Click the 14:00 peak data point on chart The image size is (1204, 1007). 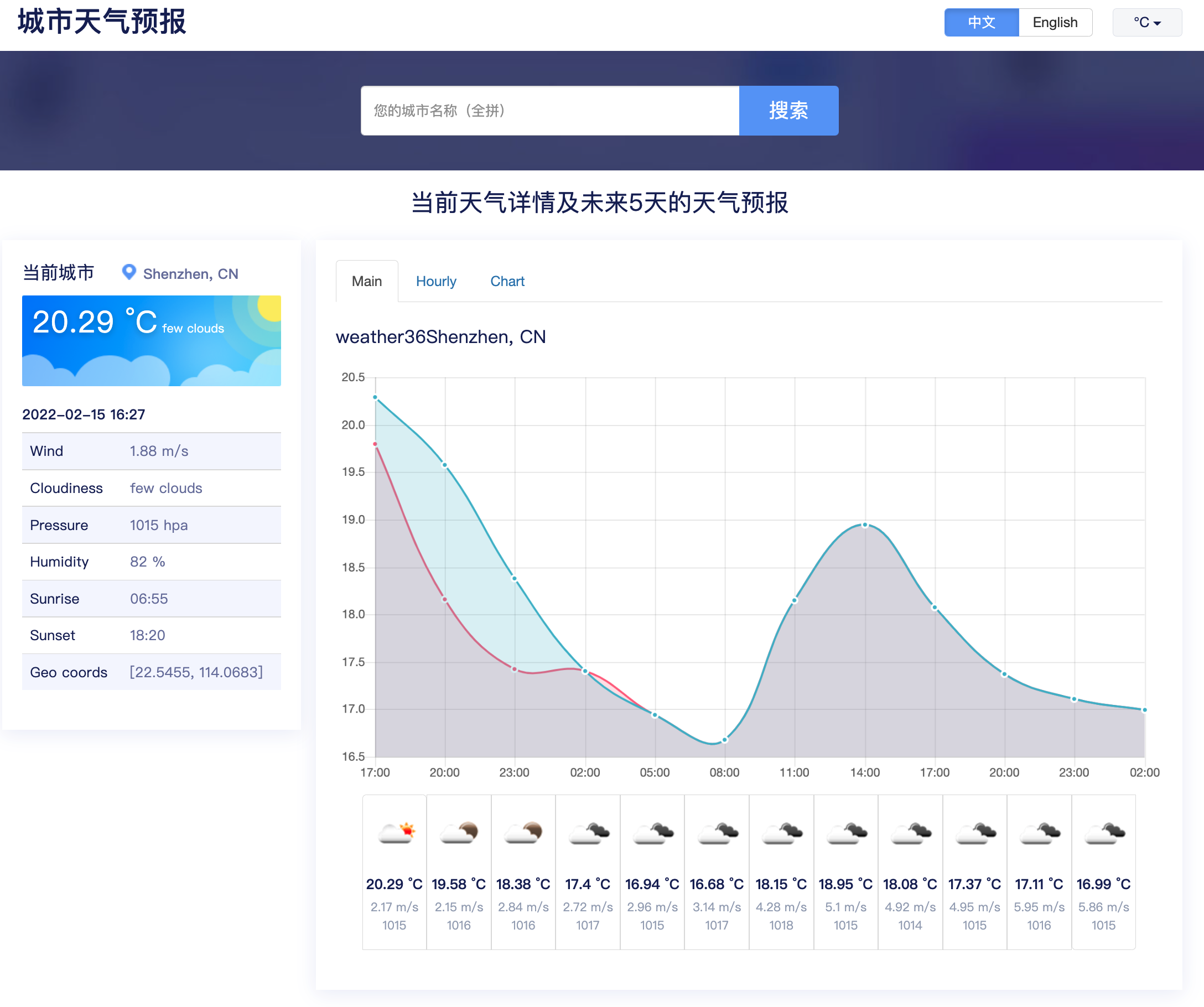[x=865, y=525]
